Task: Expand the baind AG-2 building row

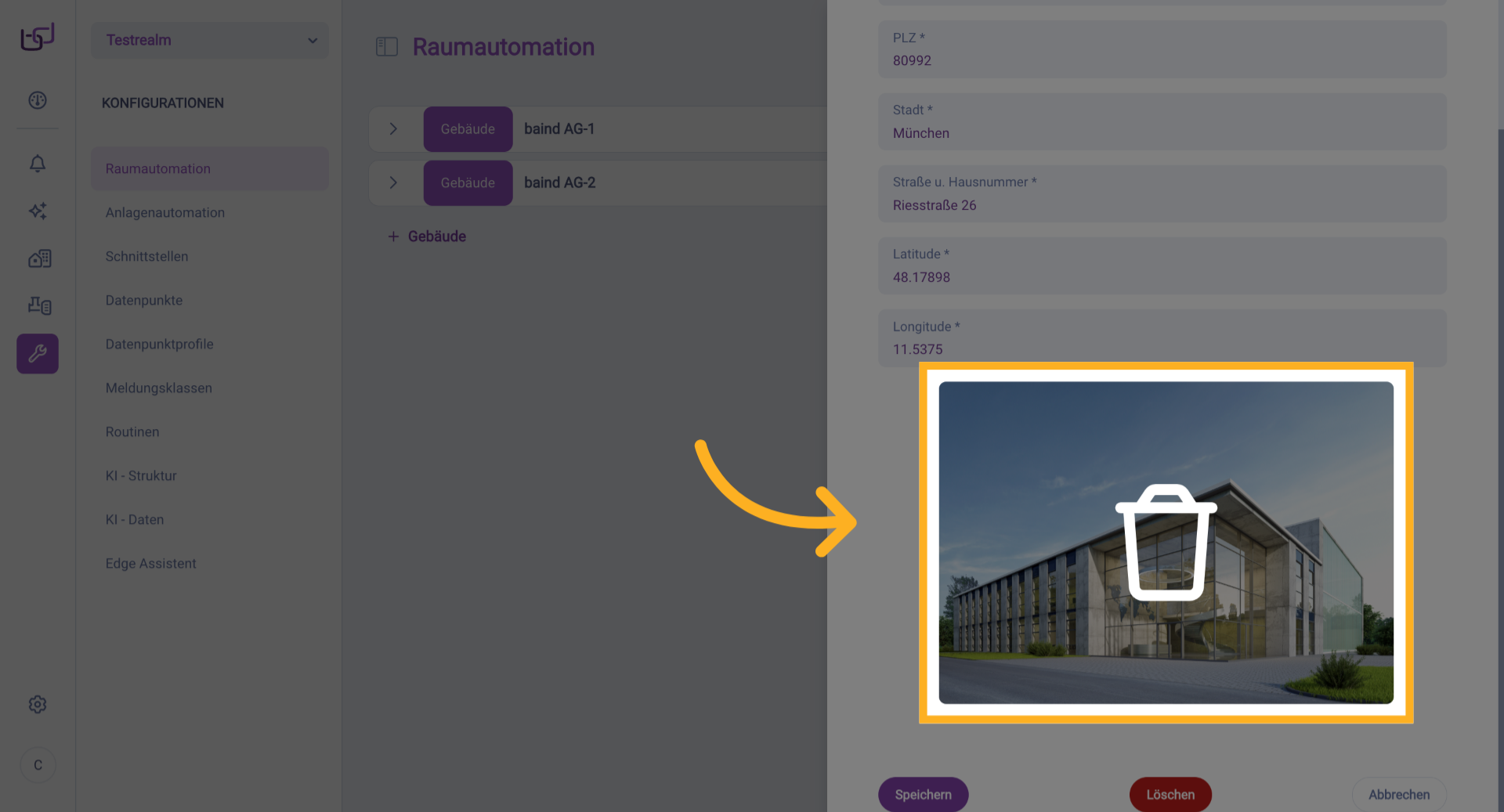Action: click(393, 182)
